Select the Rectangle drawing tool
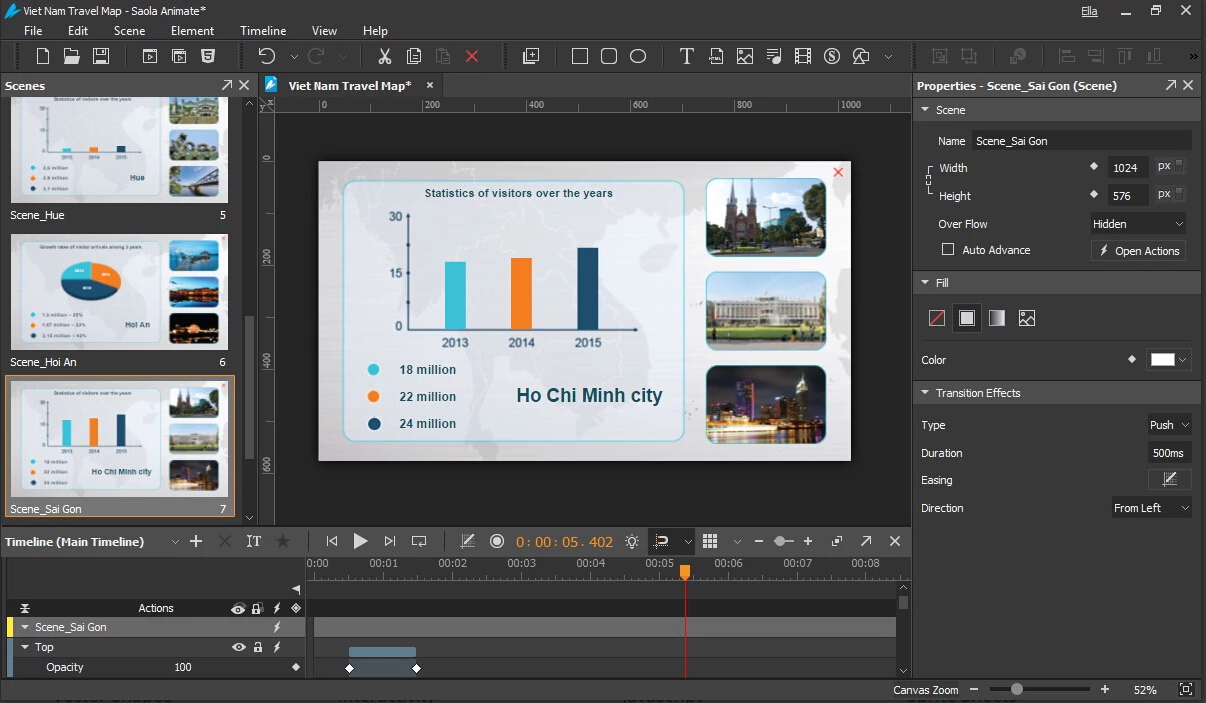 click(579, 56)
